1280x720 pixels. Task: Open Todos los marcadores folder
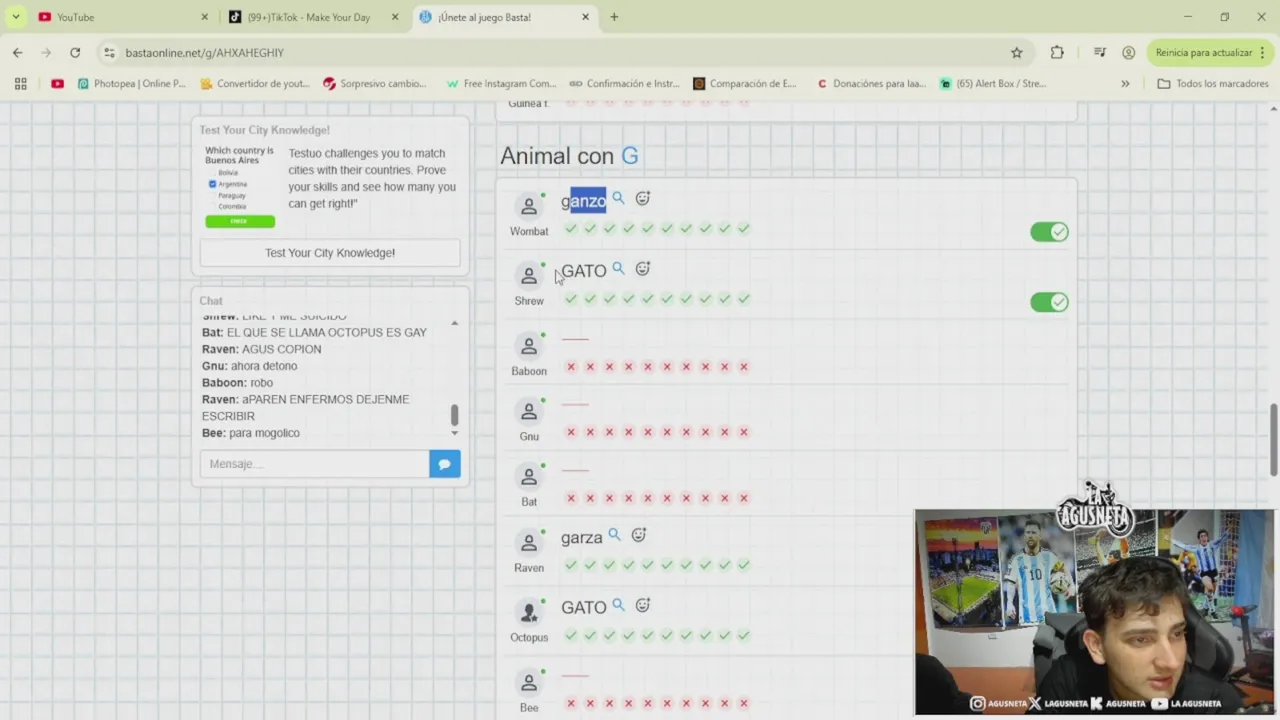[x=1213, y=84]
